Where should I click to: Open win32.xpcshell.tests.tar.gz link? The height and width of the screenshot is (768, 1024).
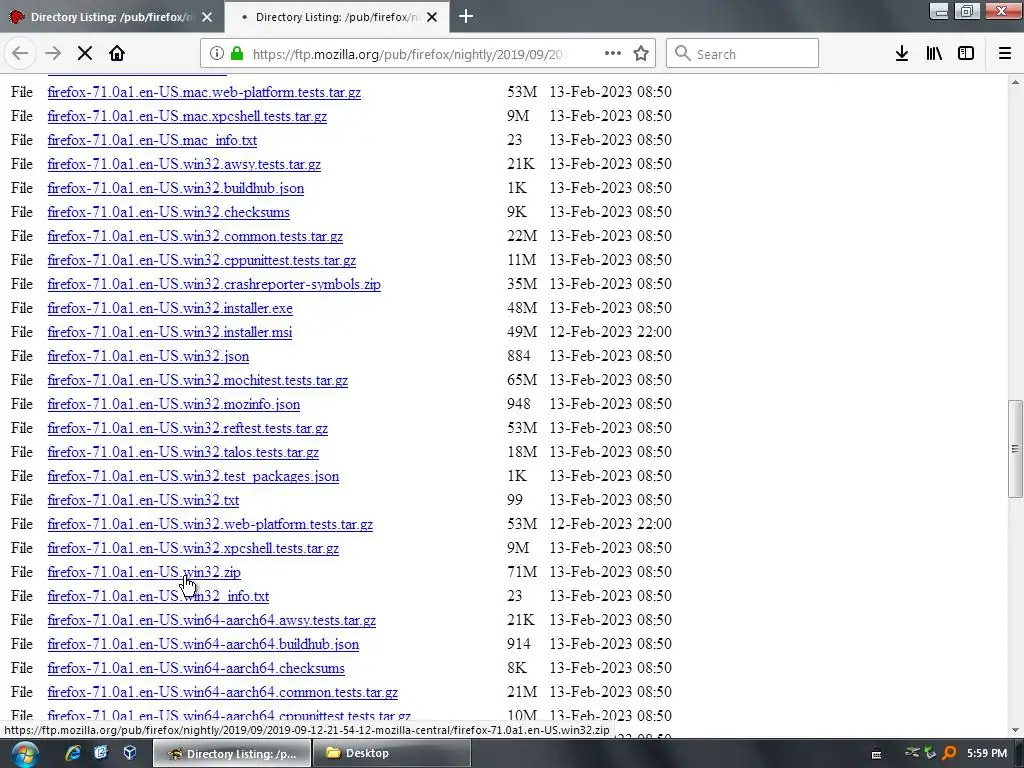click(x=193, y=549)
